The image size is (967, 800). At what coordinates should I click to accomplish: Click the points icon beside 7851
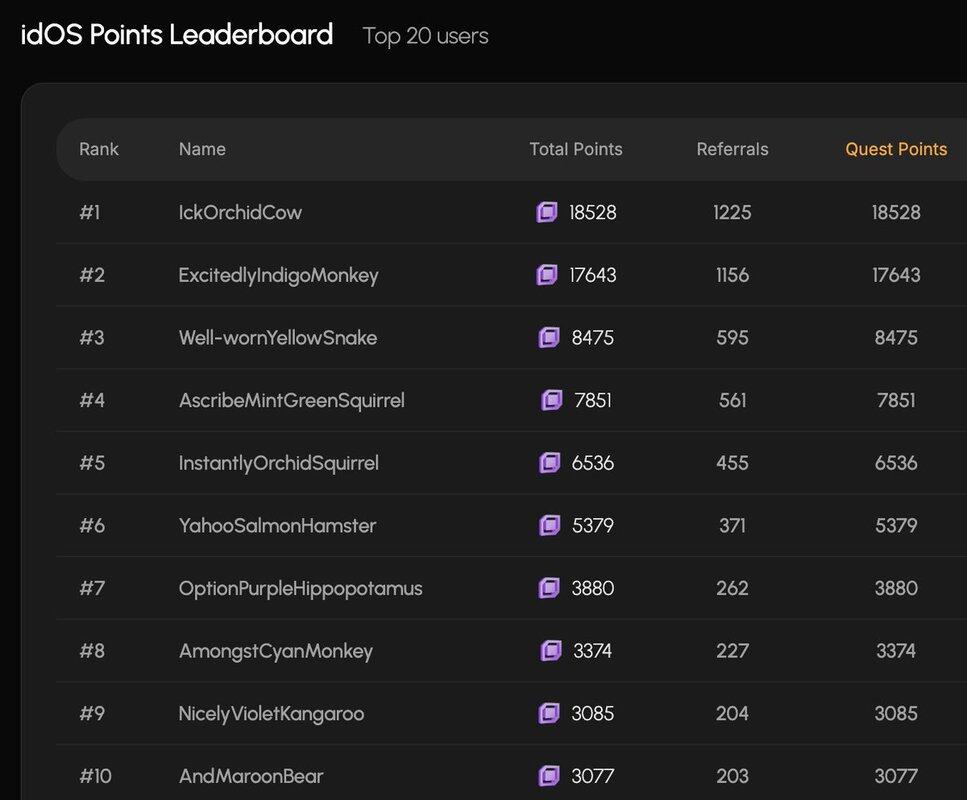coord(551,400)
